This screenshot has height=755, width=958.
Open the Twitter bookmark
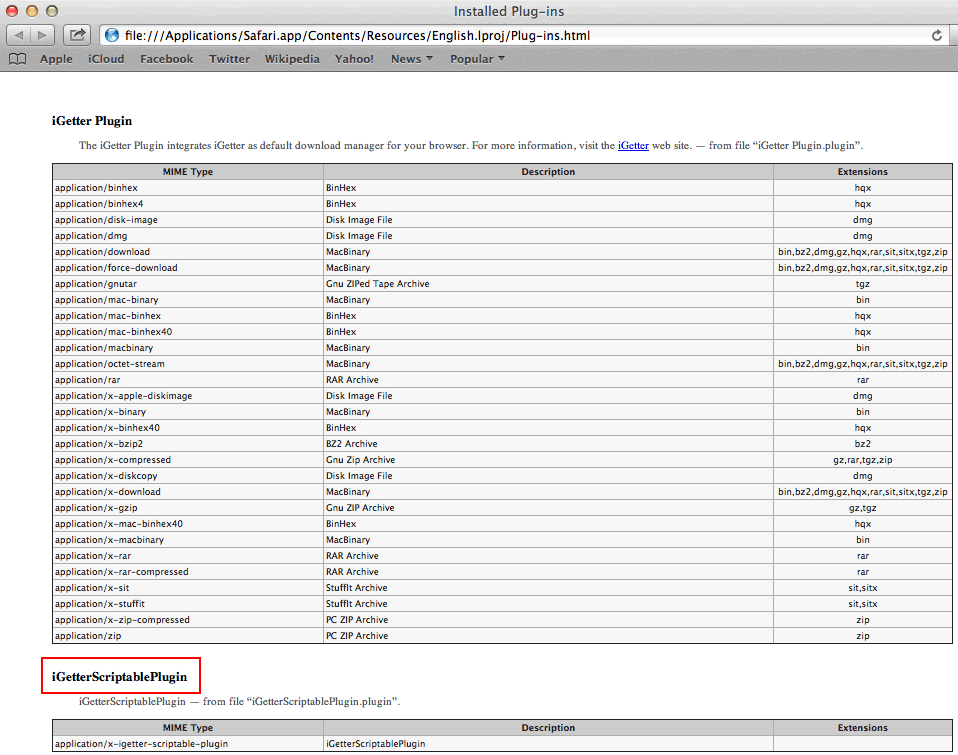(229, 59)
